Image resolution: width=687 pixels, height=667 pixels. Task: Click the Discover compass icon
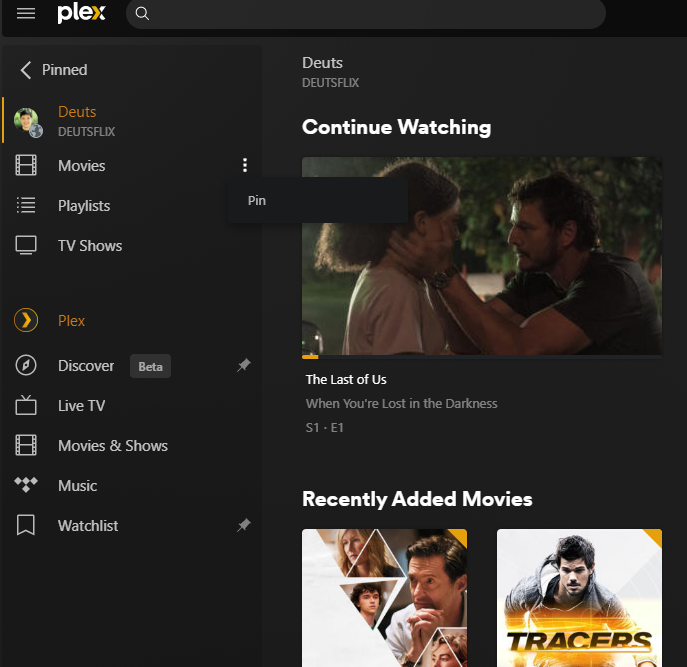[26, 365]
